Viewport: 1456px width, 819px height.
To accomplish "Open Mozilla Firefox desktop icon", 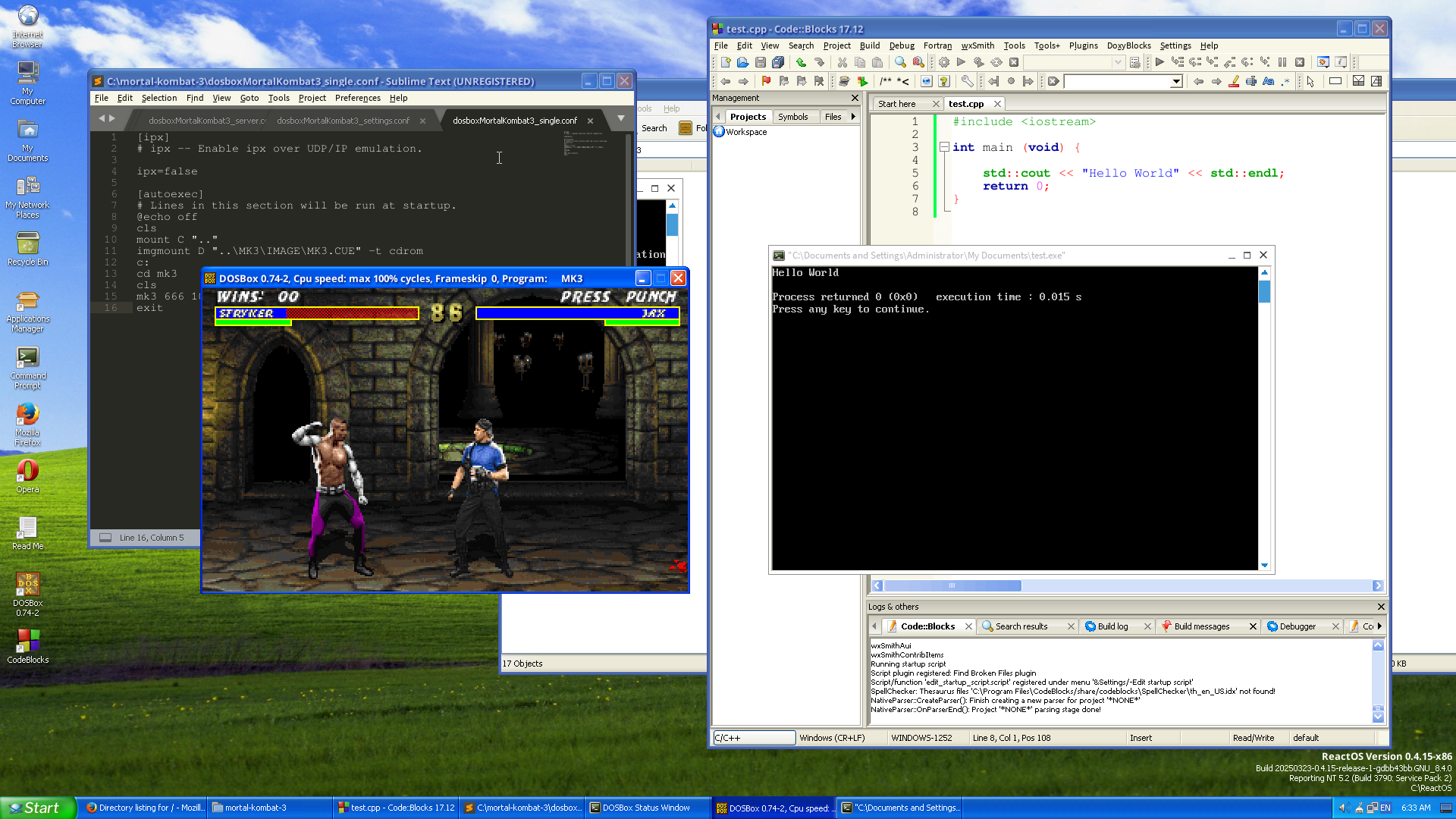I will click(28, 423).
